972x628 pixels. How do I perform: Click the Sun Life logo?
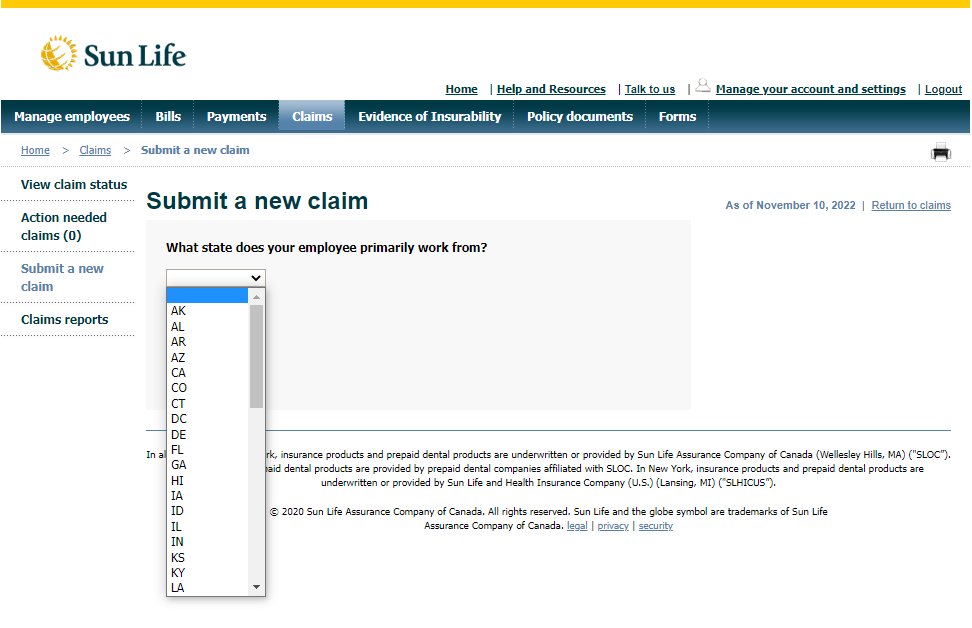click(113, 54)
